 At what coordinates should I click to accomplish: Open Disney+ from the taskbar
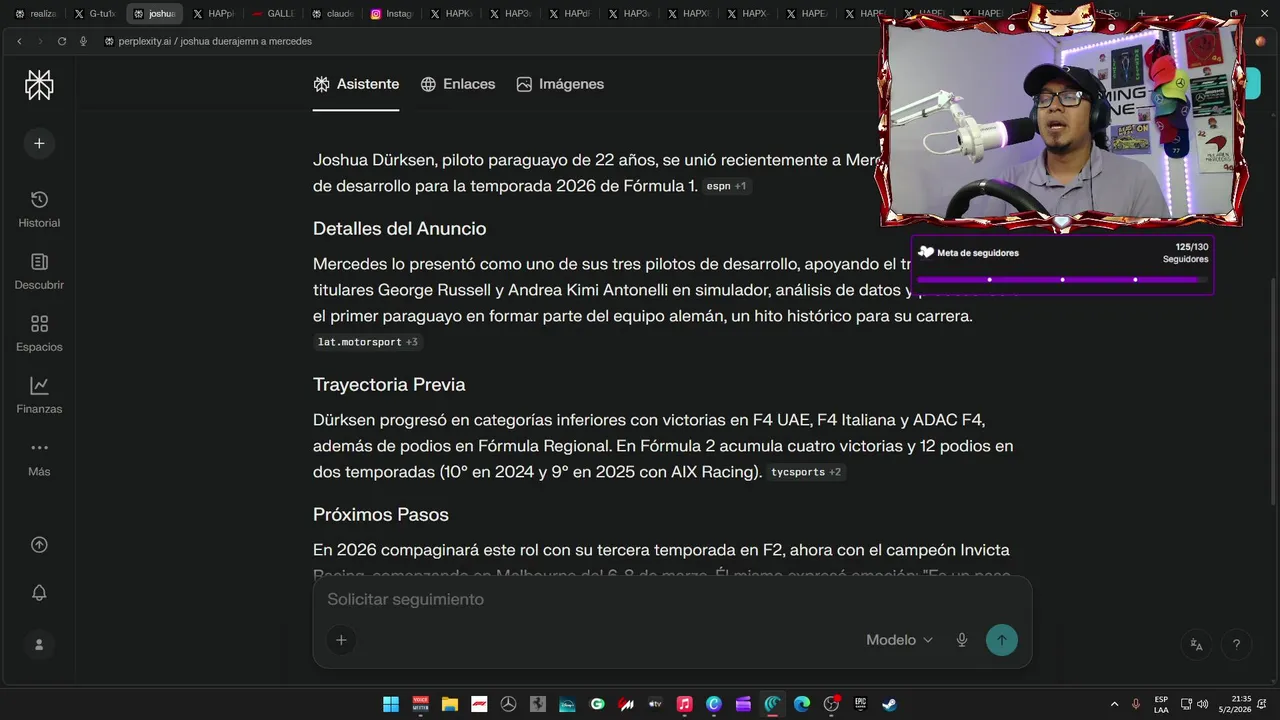567,704
